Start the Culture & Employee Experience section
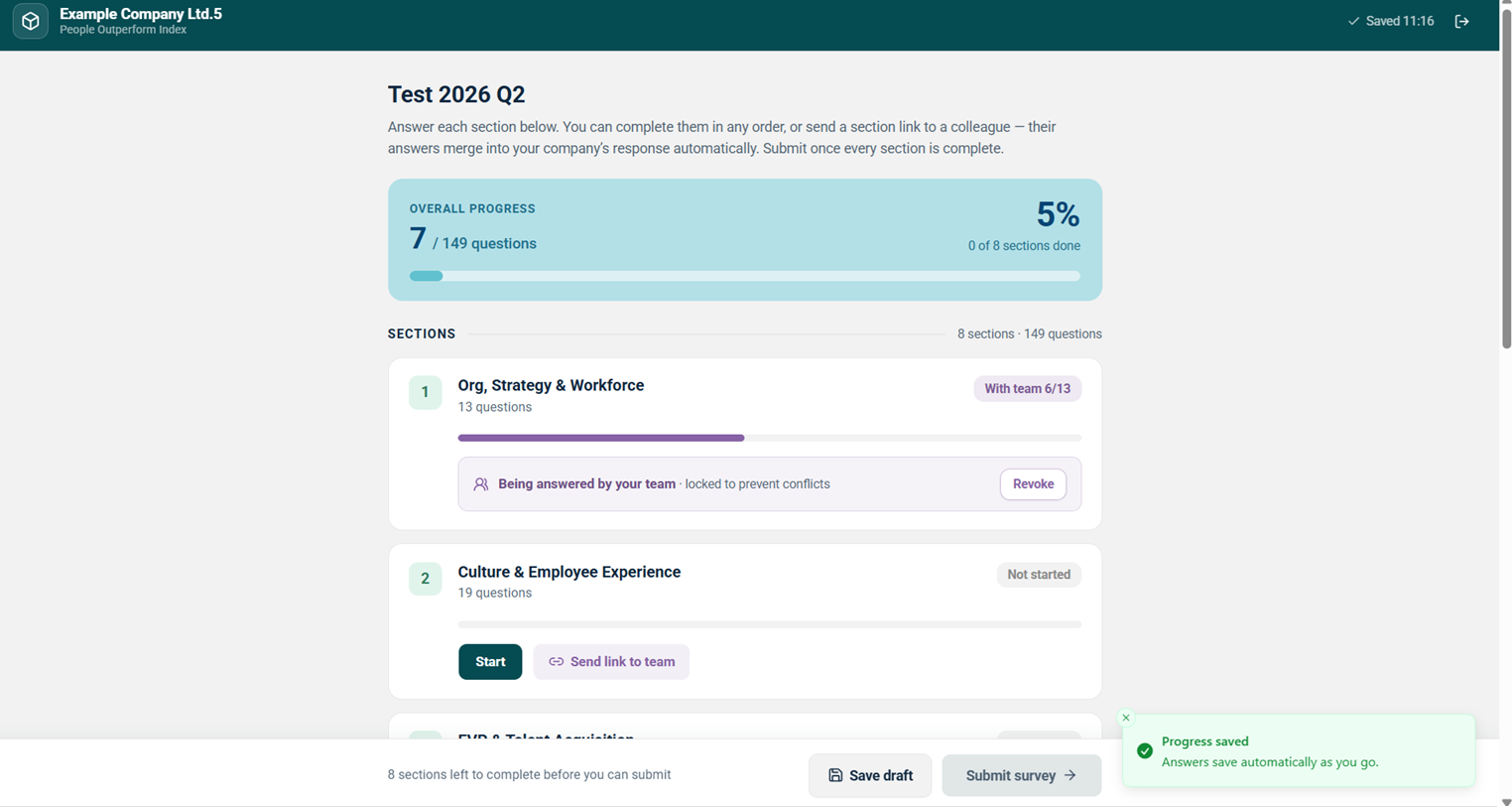The image size is (1512, 807). pos(490,662)
